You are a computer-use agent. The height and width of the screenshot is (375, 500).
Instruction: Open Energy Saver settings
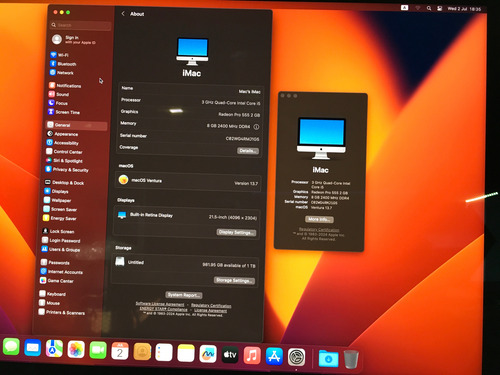click(x=60, y=218)
